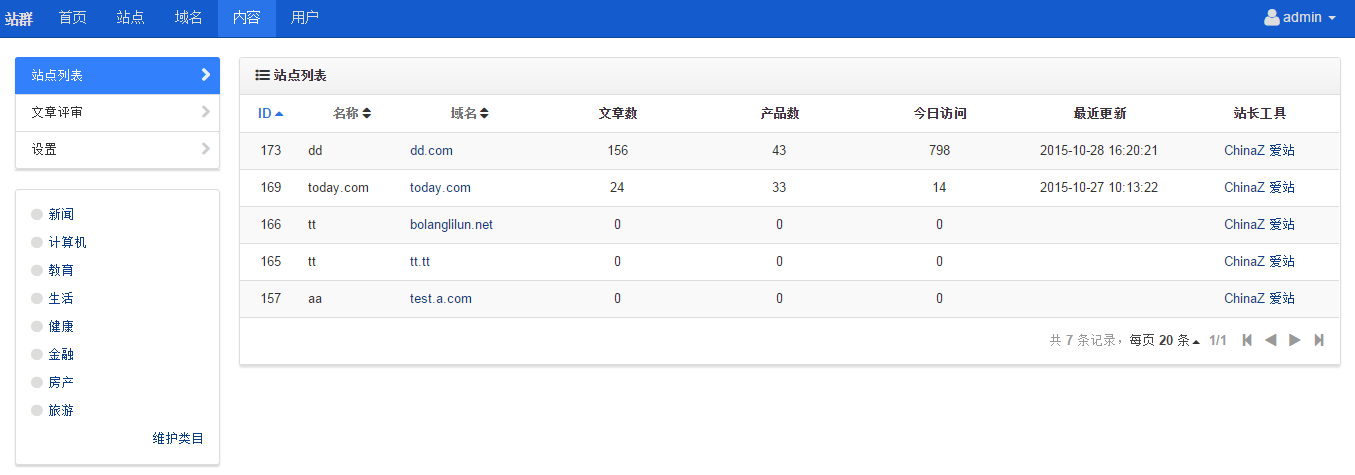The width and height of the screenshot is (1355, 475).
Task: Open ChinaZ link for today.com row
Action: pyautogui.click(x=1244, y=187)
